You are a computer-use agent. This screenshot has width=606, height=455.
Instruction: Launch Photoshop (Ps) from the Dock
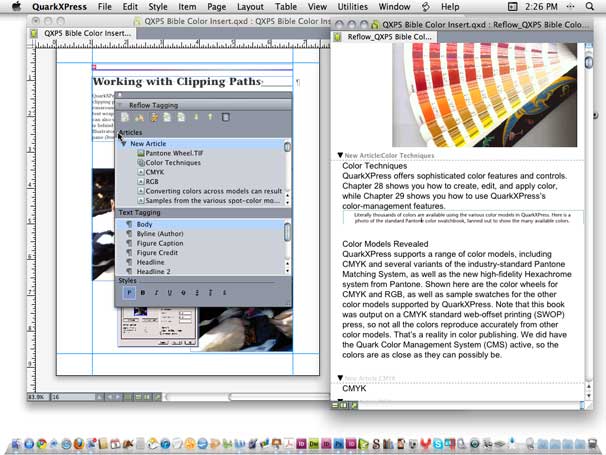click(x=339, y=443)
